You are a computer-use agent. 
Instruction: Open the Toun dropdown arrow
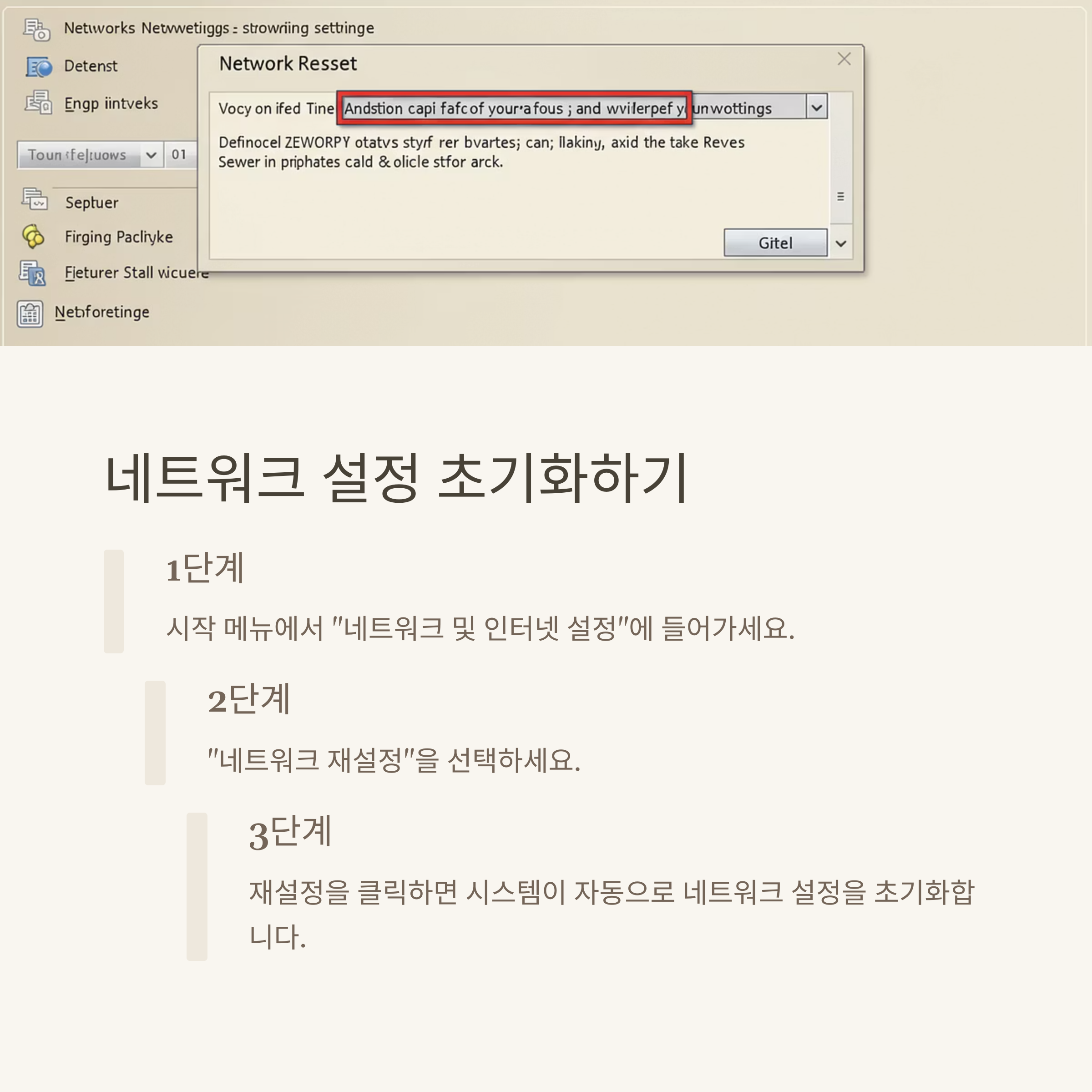[151, 155]
